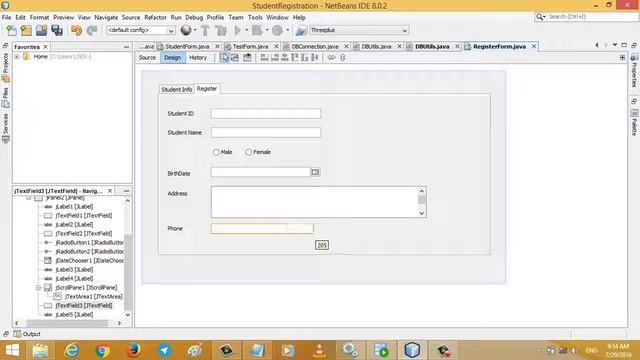Switch to the History view

[198, 58]
